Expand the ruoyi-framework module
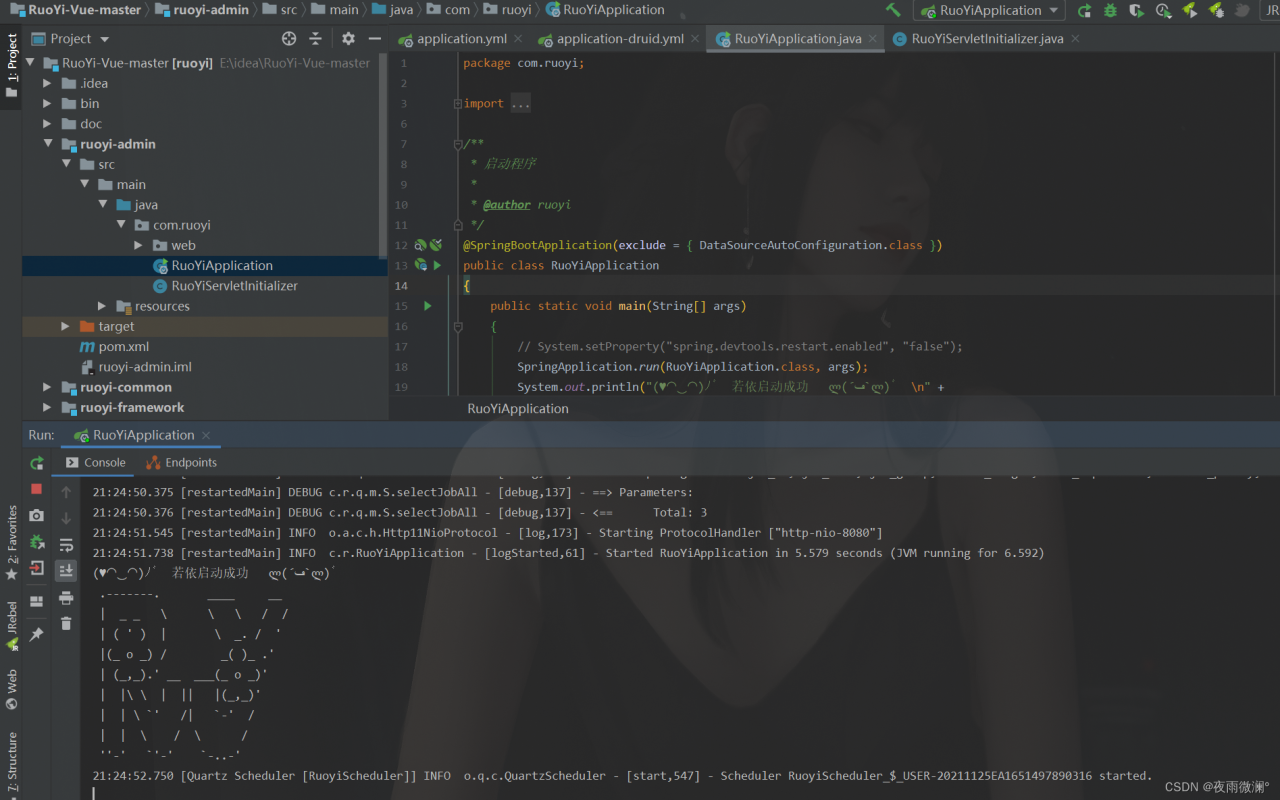 (47, 407)
